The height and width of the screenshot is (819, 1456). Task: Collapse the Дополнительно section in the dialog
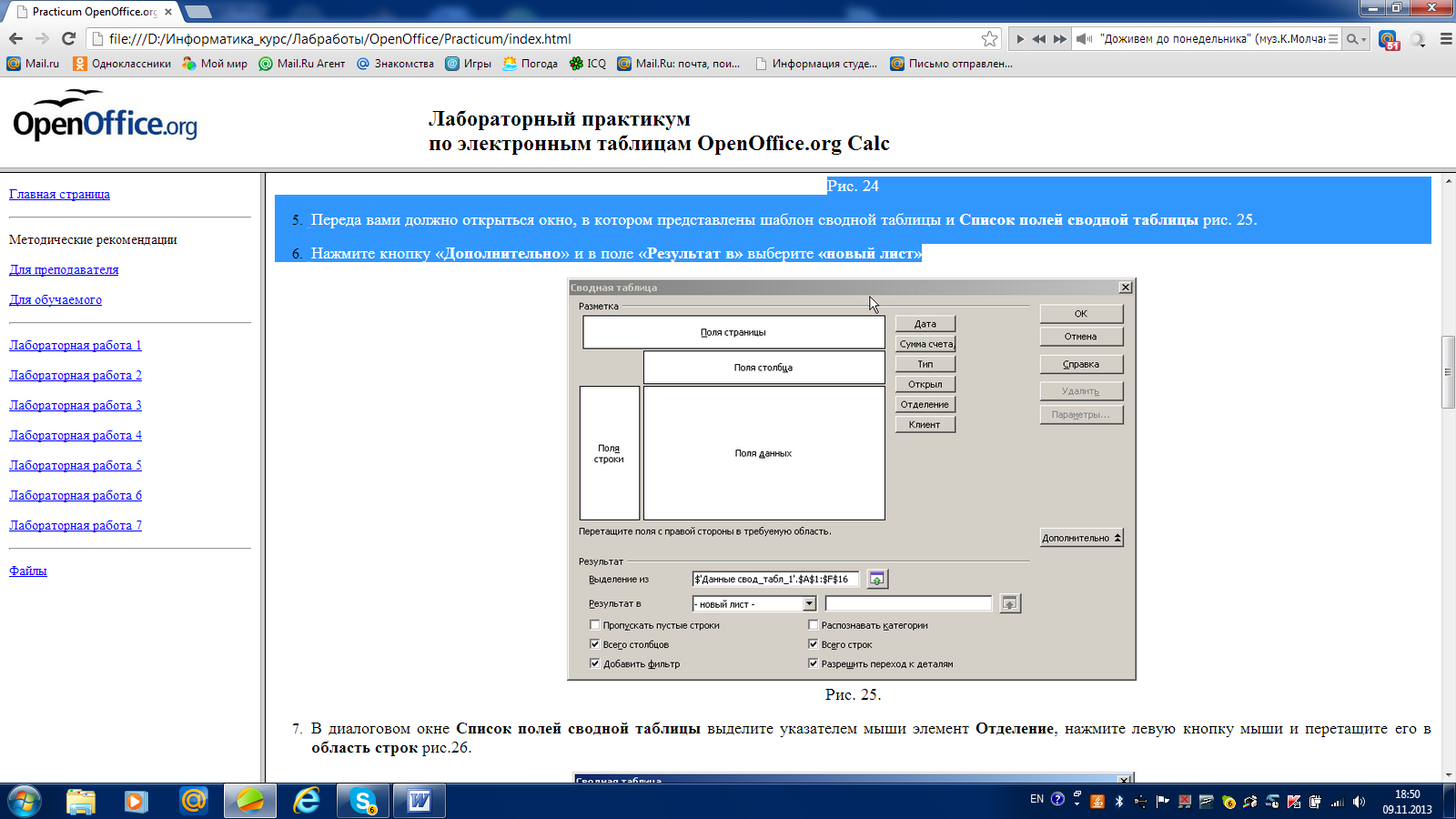pyautogui.click(x=1081, y=538)
